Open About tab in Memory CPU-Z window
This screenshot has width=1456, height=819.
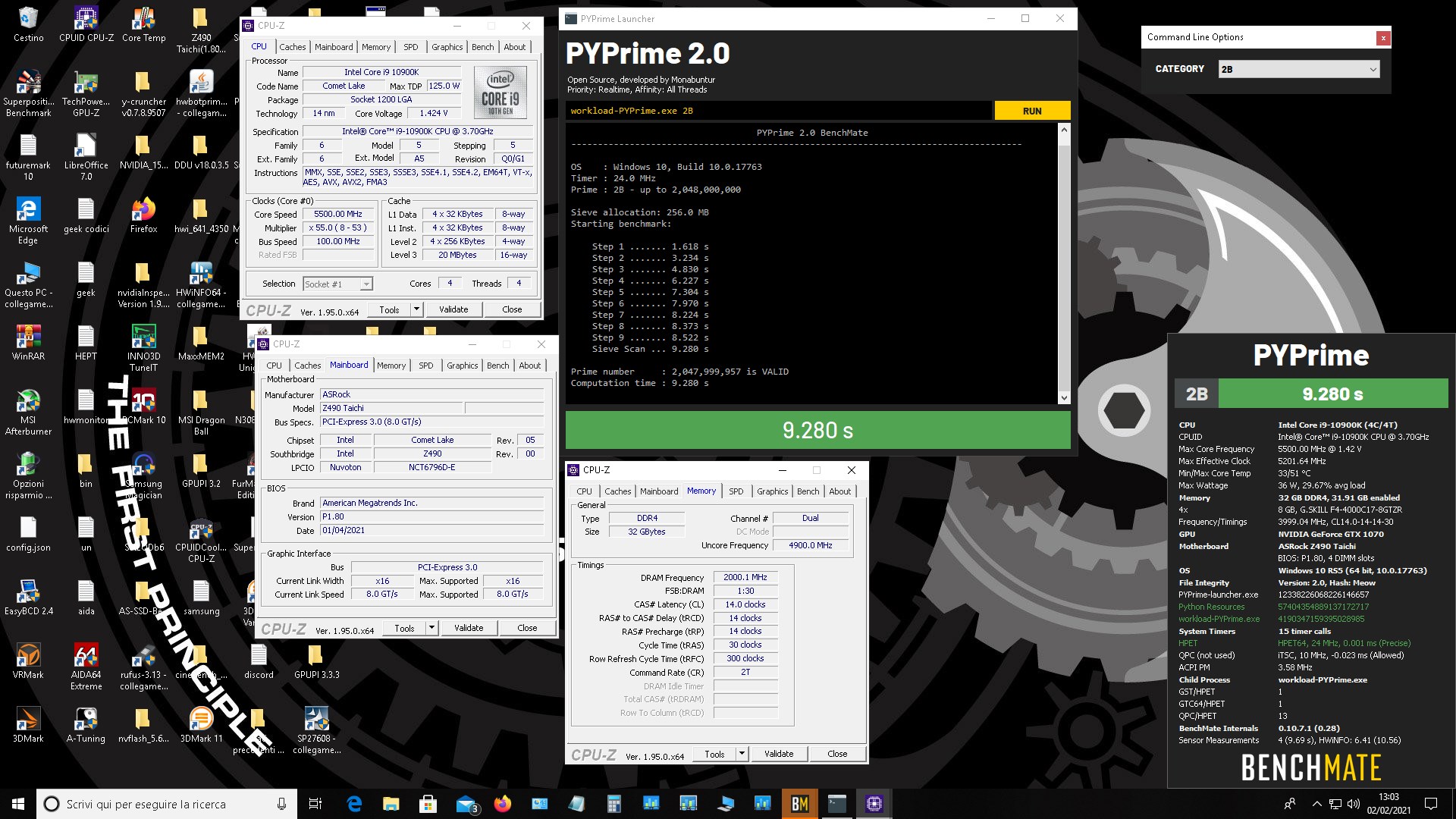pos(839,491)
